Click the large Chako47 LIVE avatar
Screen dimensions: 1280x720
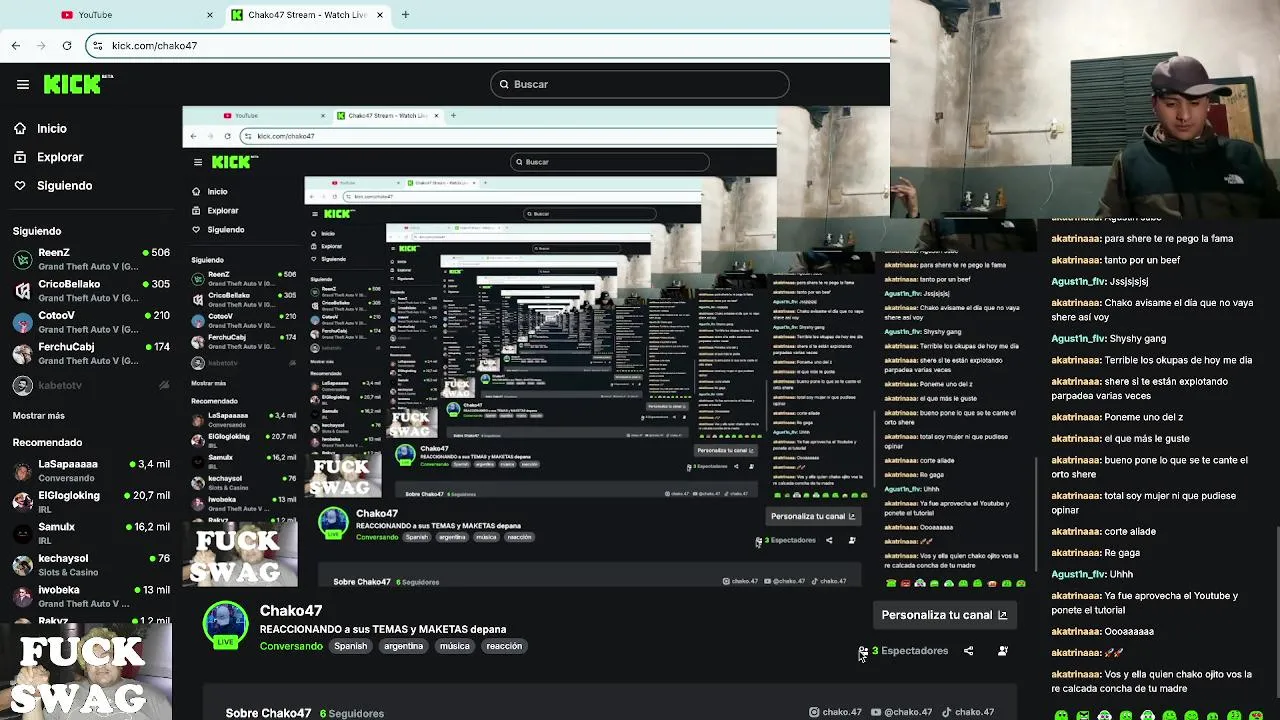point(226,626)
